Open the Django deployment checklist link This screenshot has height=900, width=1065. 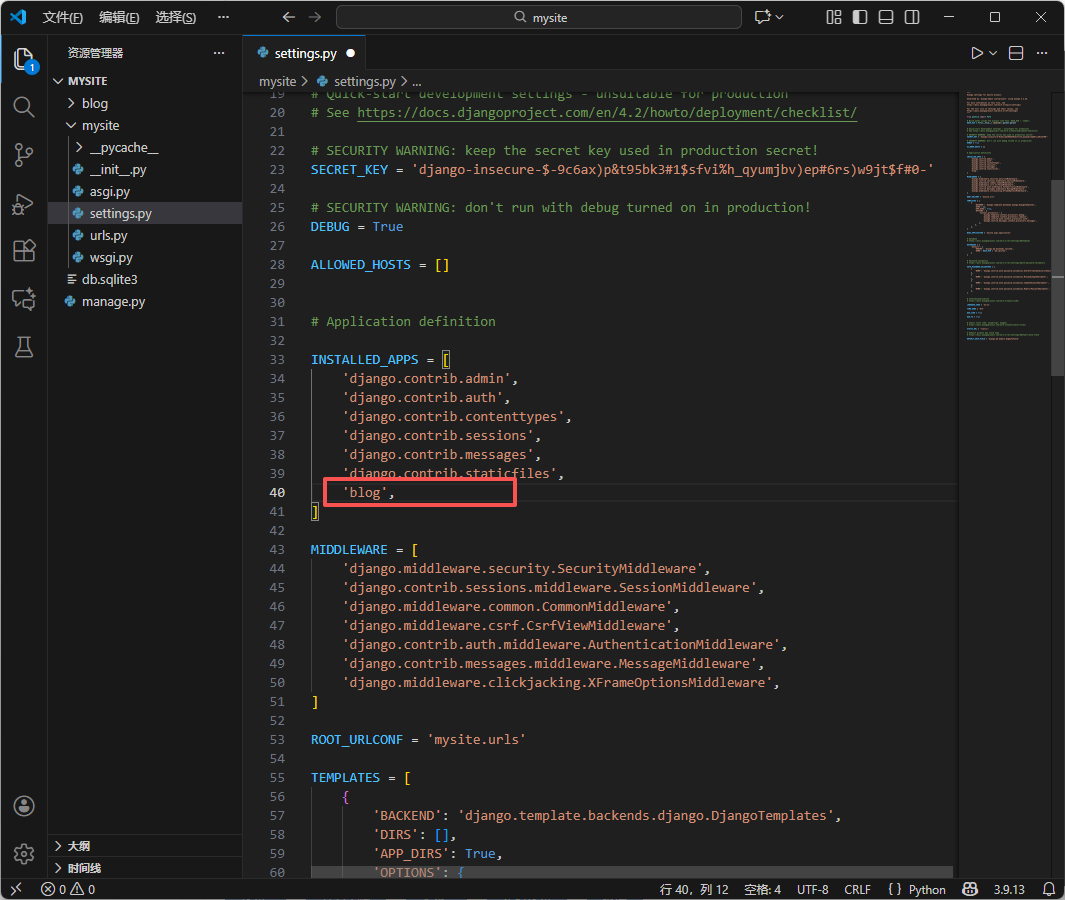coord(607,113)
